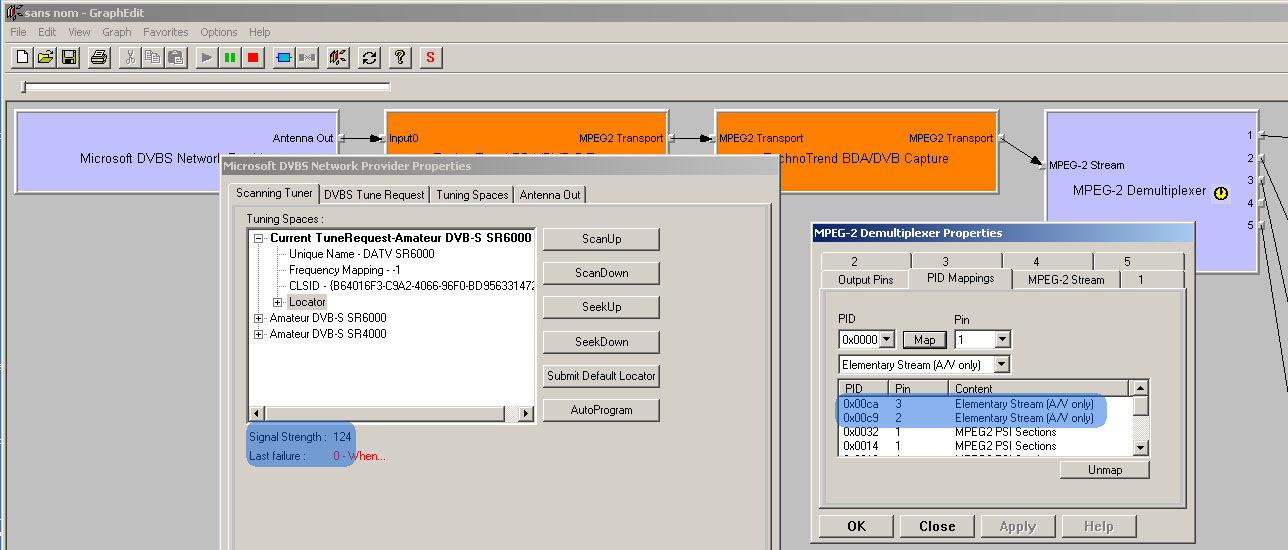Open the File menu
The height and width of the screenshot is (550, 1288).
tap(18, 32)
